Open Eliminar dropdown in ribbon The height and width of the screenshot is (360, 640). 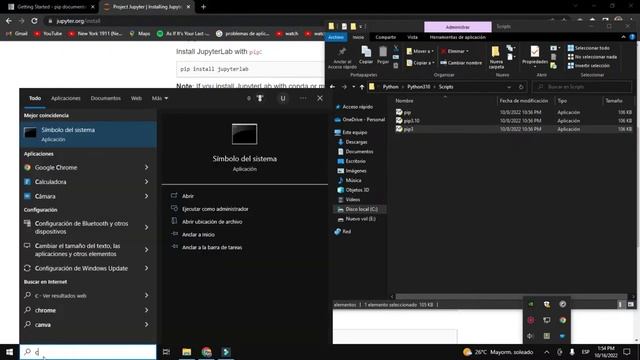pos(455,51)
